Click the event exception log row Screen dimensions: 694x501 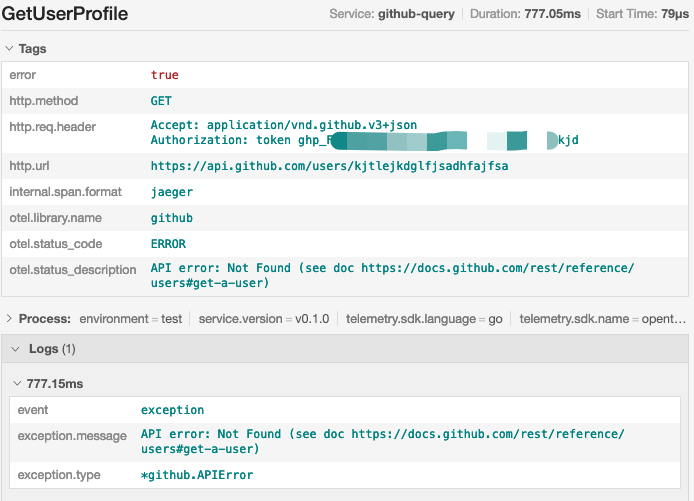(x=172, y=410)
